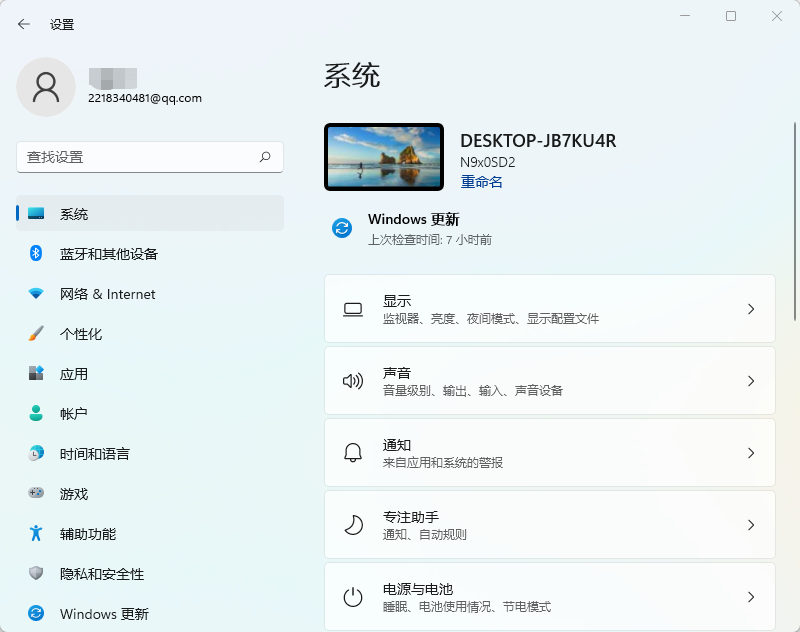This screenshot has height=632, width=800.
Task: Minimize the 设置 window
Action: point(685,16)
